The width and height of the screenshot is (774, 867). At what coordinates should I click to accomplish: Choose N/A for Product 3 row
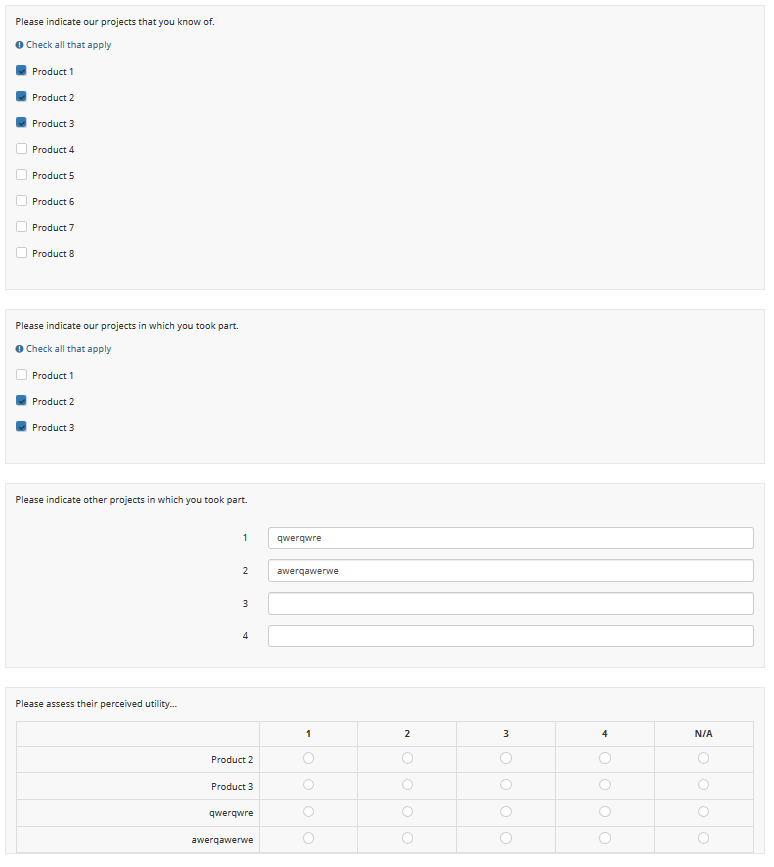(x=704, y=785)
